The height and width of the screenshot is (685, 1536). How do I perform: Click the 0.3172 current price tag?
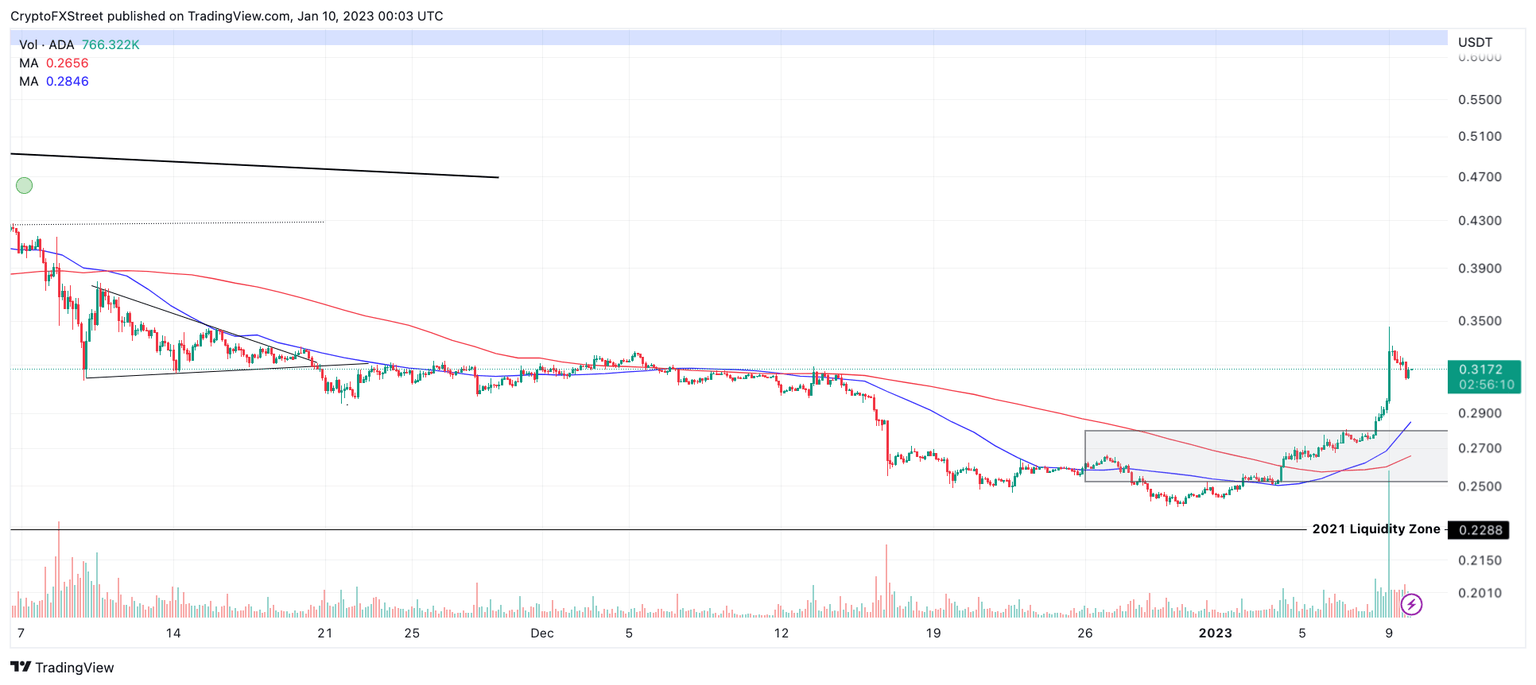click(x=1485, y=370)
